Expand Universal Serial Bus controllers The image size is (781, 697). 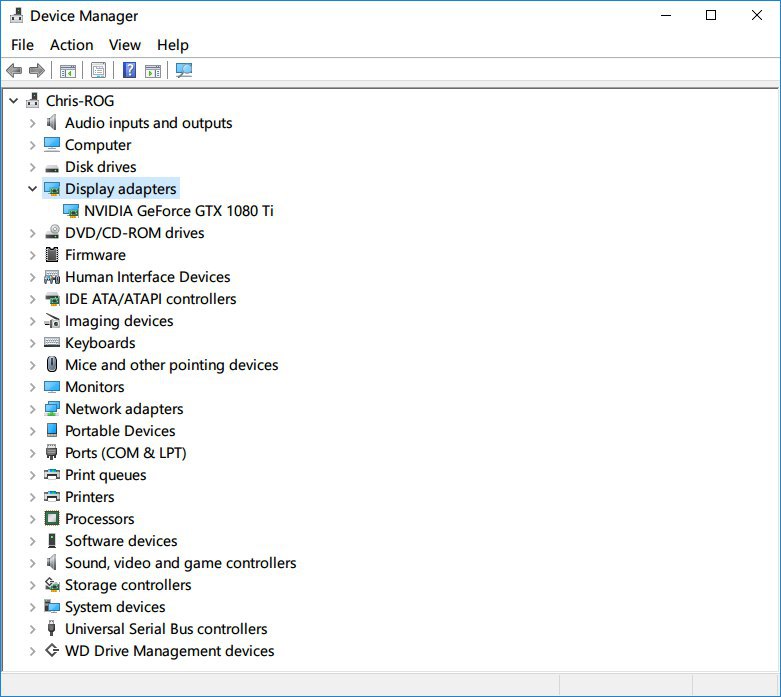[32, 629]
